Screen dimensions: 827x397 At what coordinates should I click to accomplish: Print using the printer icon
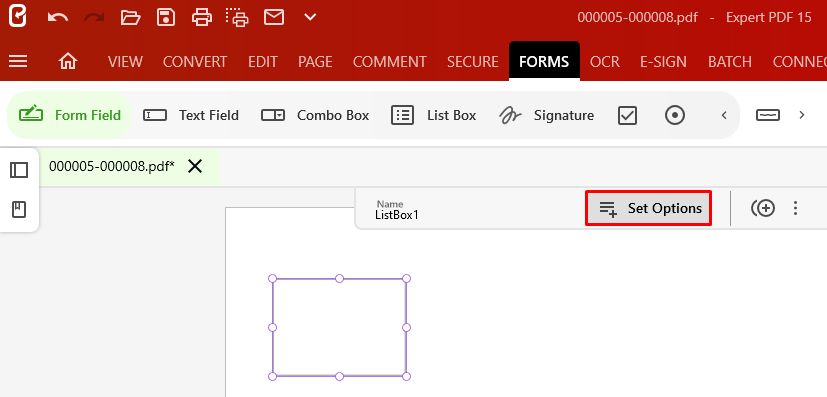[x=201, y=17]
